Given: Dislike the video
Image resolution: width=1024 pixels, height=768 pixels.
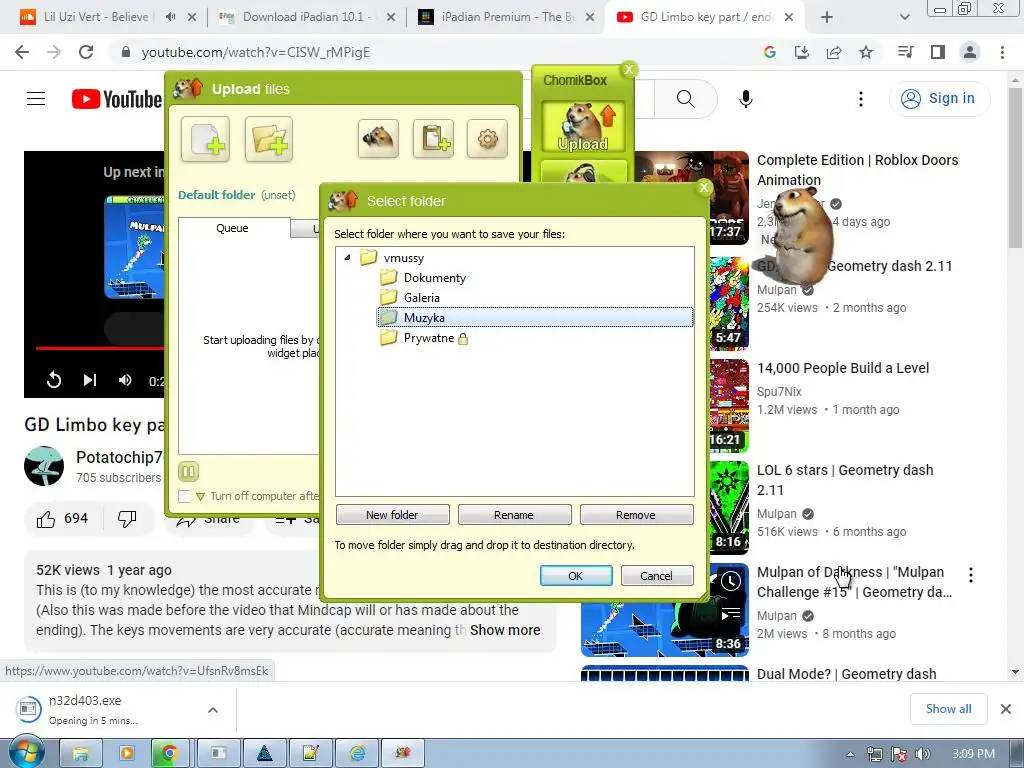Looking at the screenshot, I should tap(127, 519).
